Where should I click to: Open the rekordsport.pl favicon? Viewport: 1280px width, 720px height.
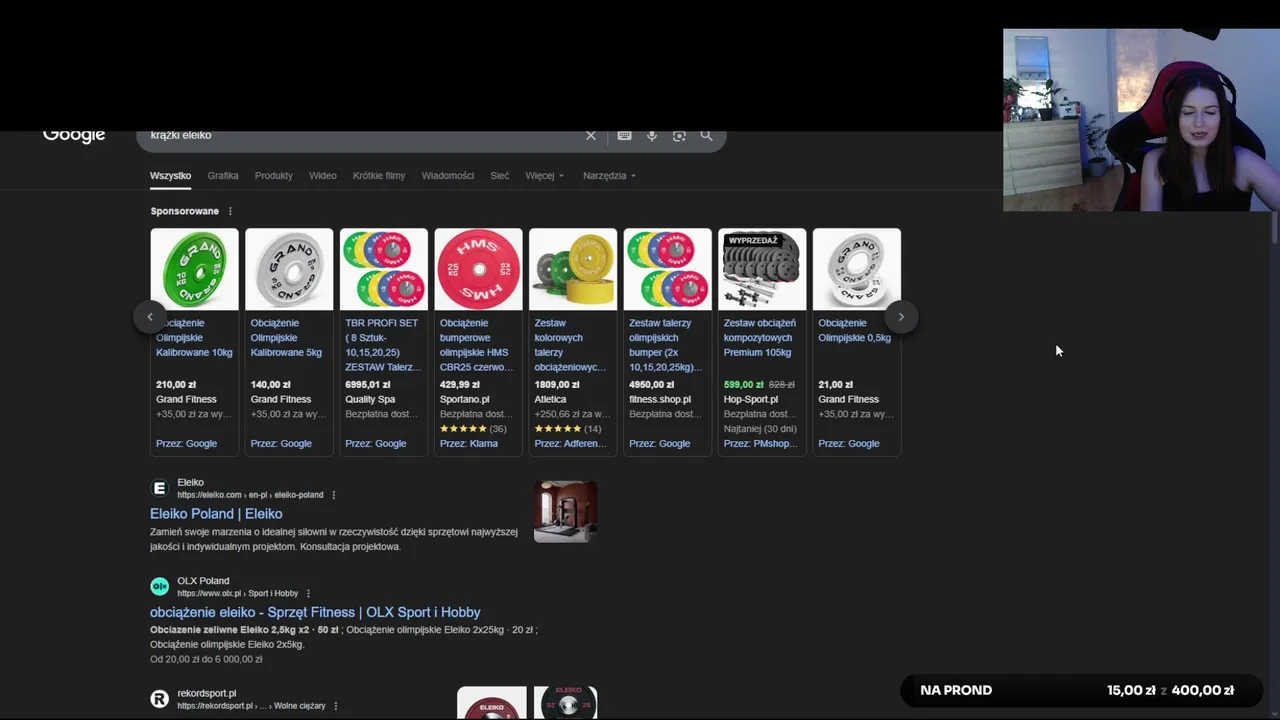pos(159,699)
